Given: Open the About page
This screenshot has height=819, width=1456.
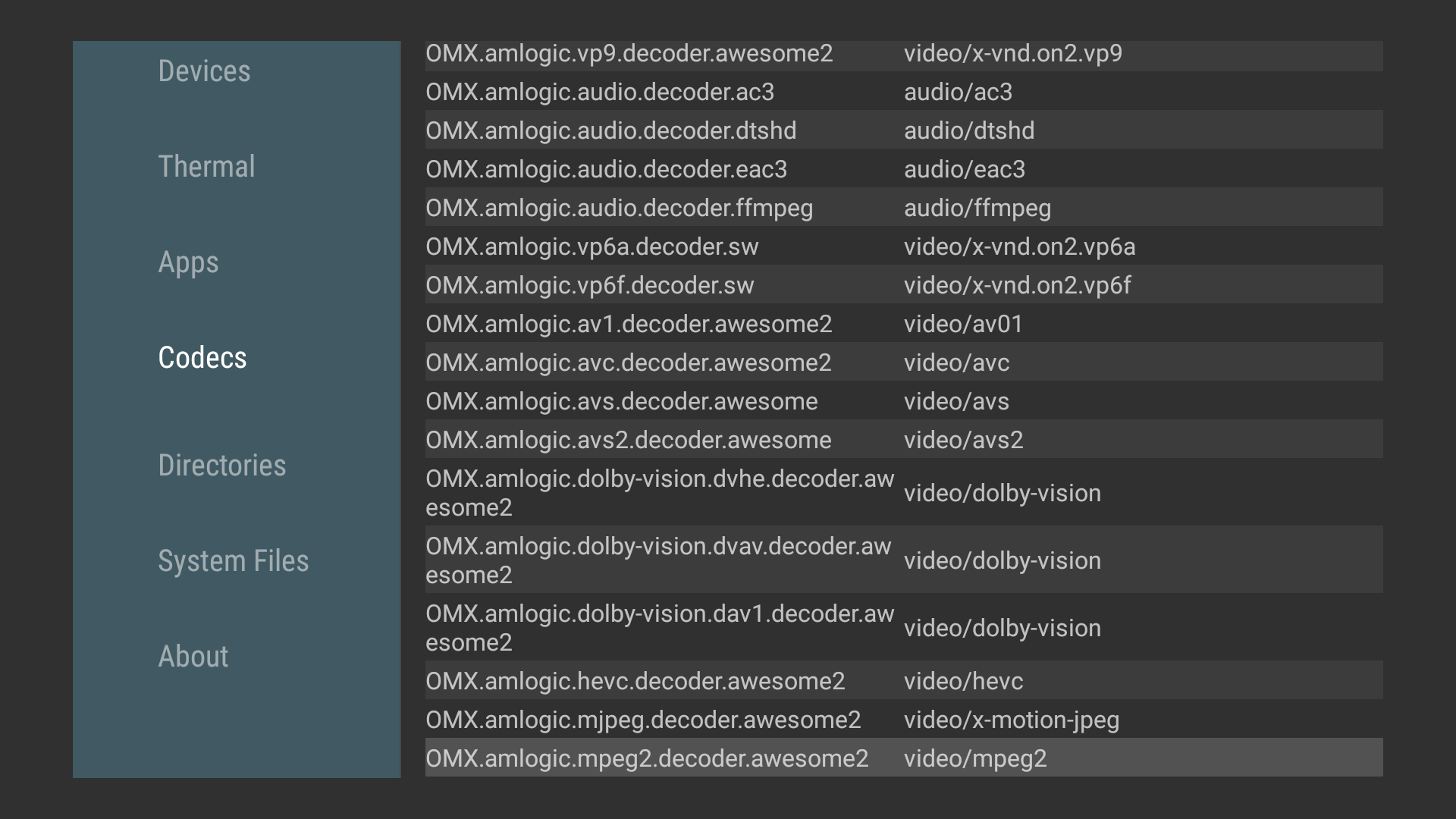Looking at the screenshot, I should click(193, 657).
